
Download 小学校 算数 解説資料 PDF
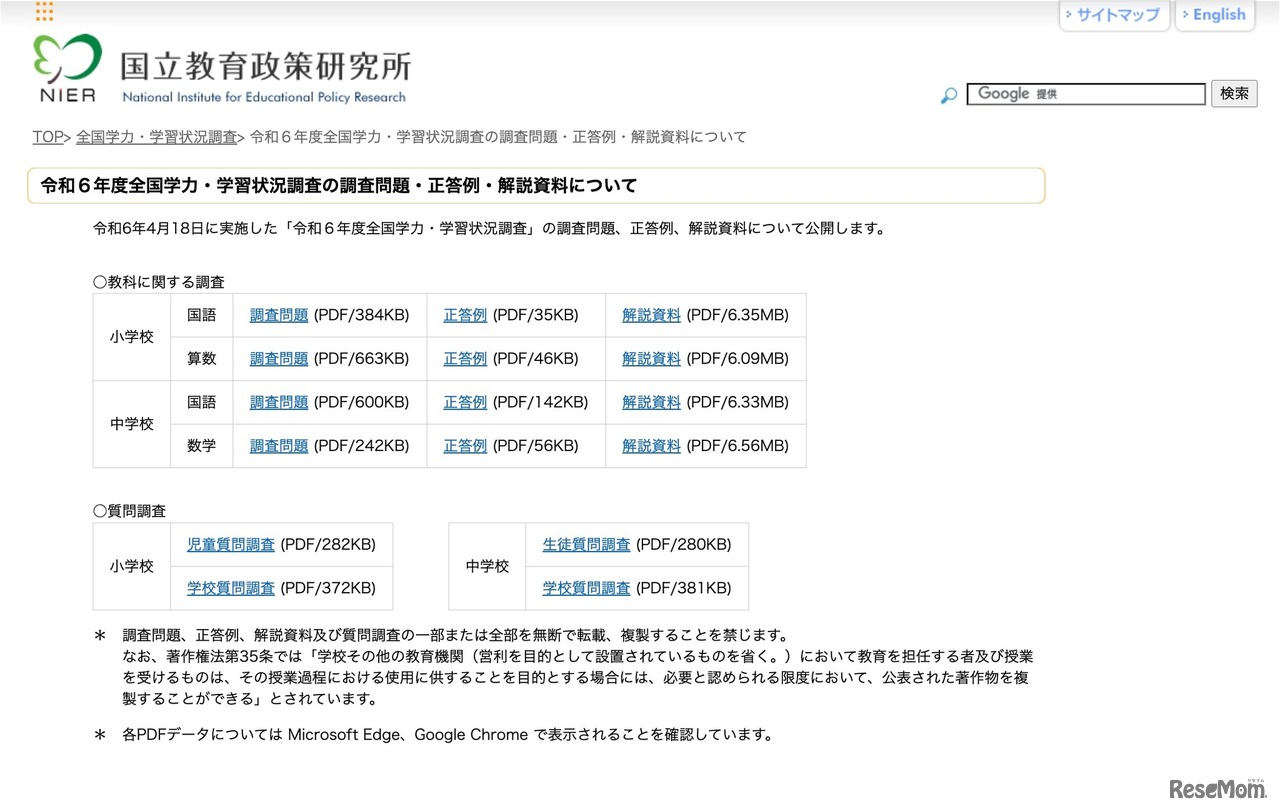pos(651,358)
